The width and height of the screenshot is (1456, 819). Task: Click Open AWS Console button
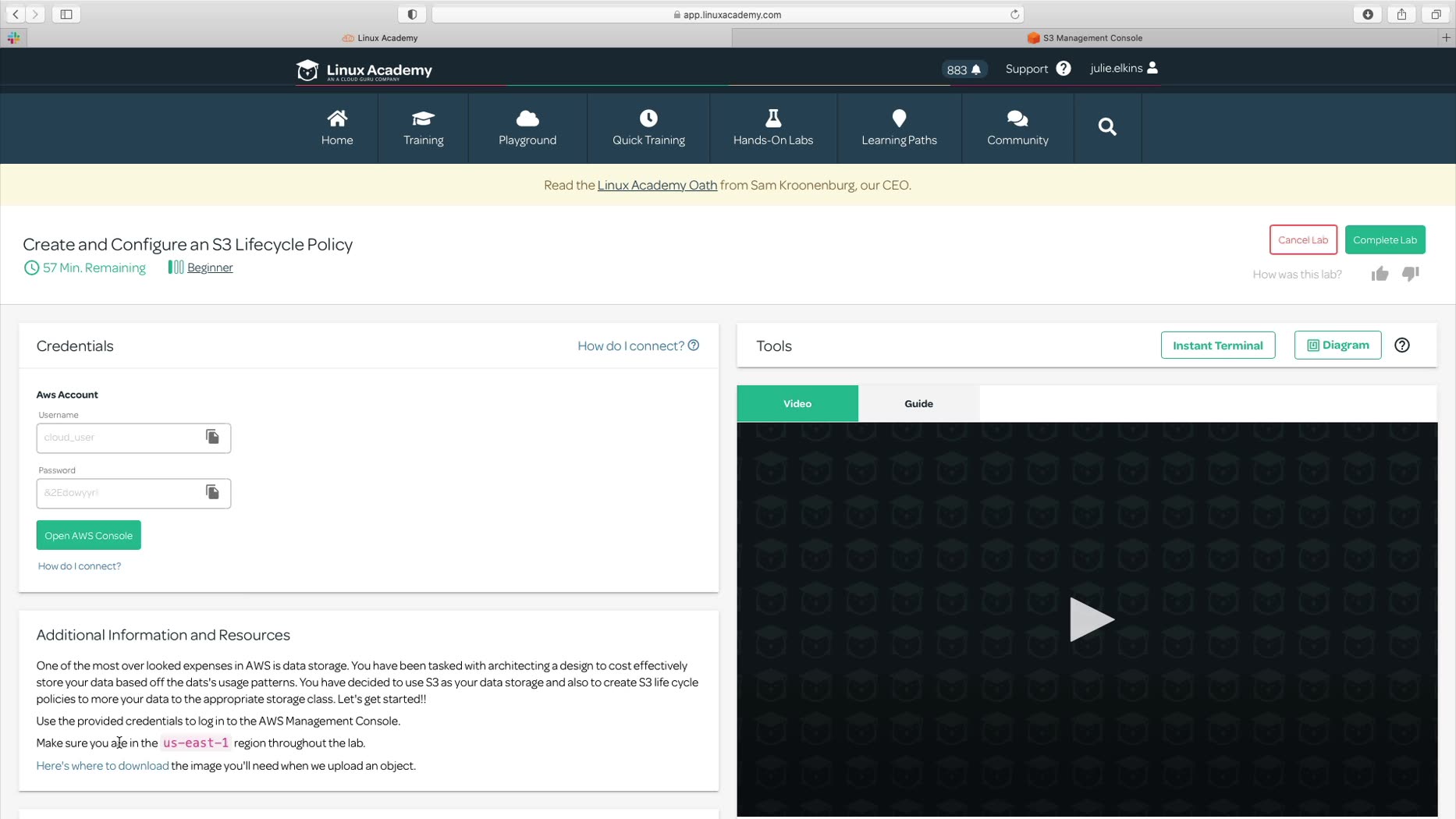coord(88,535)
